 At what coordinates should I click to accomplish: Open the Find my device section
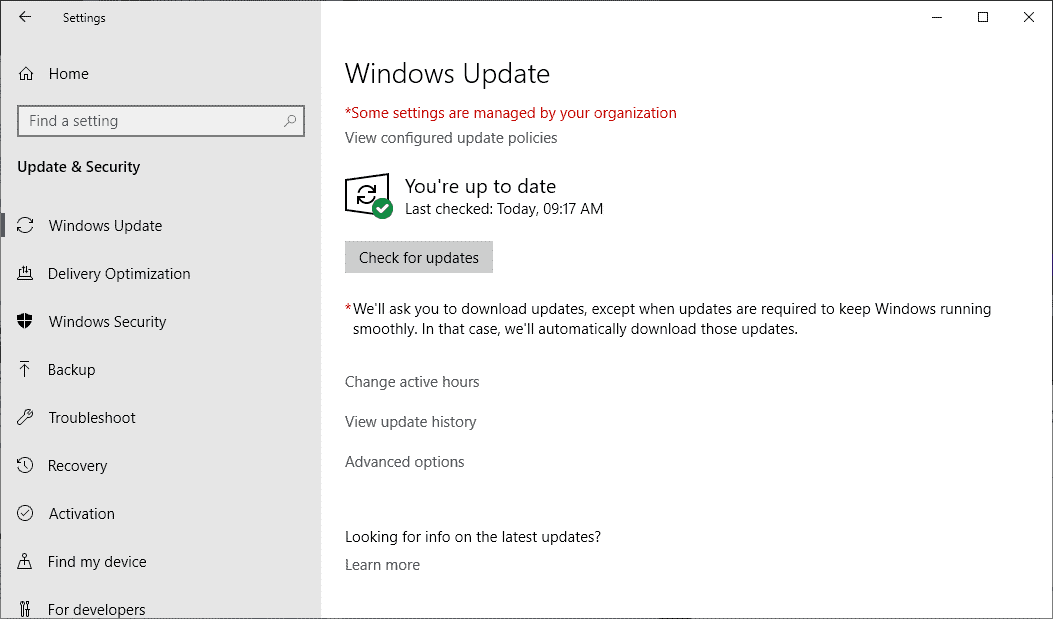tap(97, 562)
